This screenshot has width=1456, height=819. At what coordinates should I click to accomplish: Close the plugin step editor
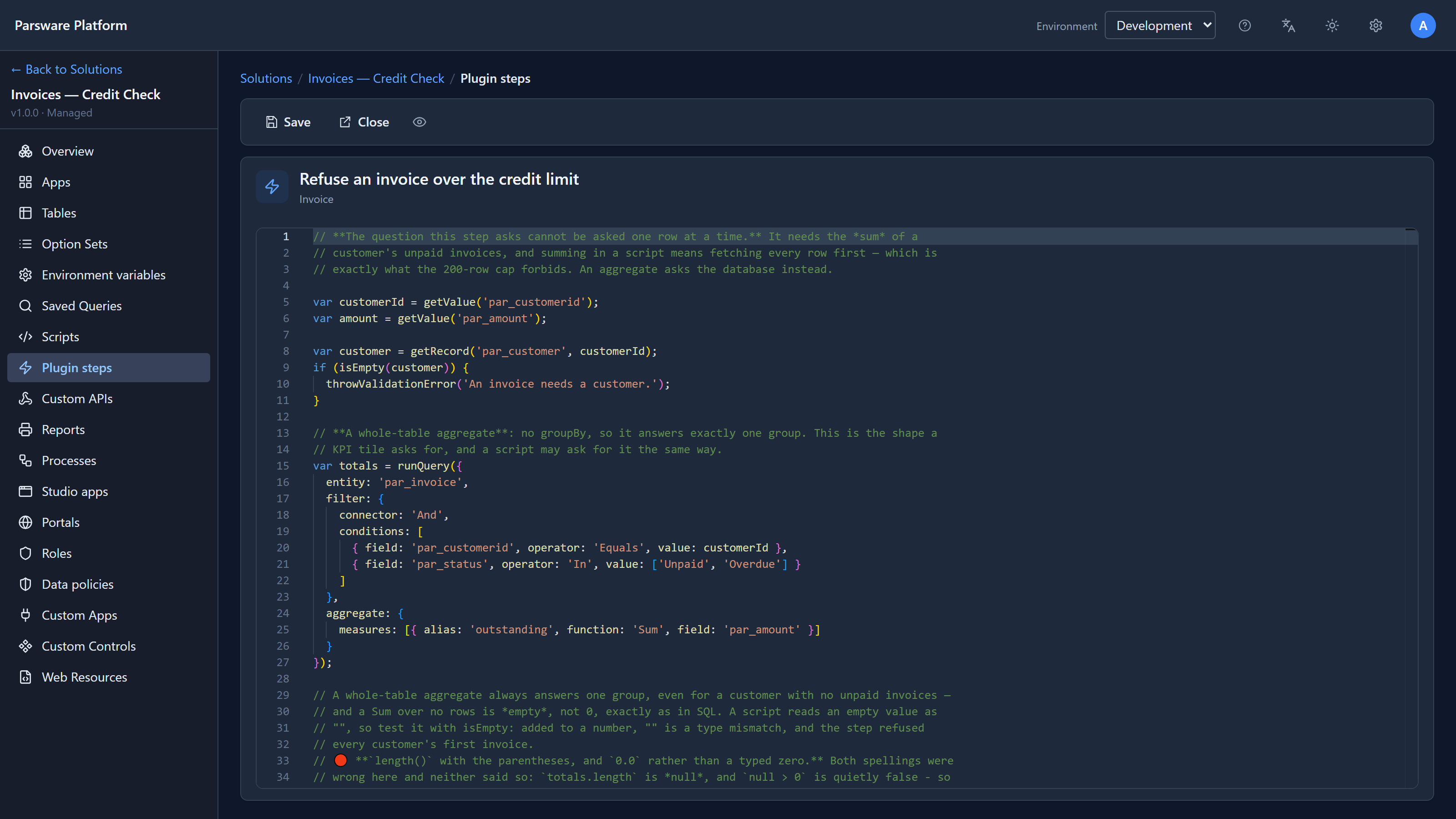coord(364,122)
